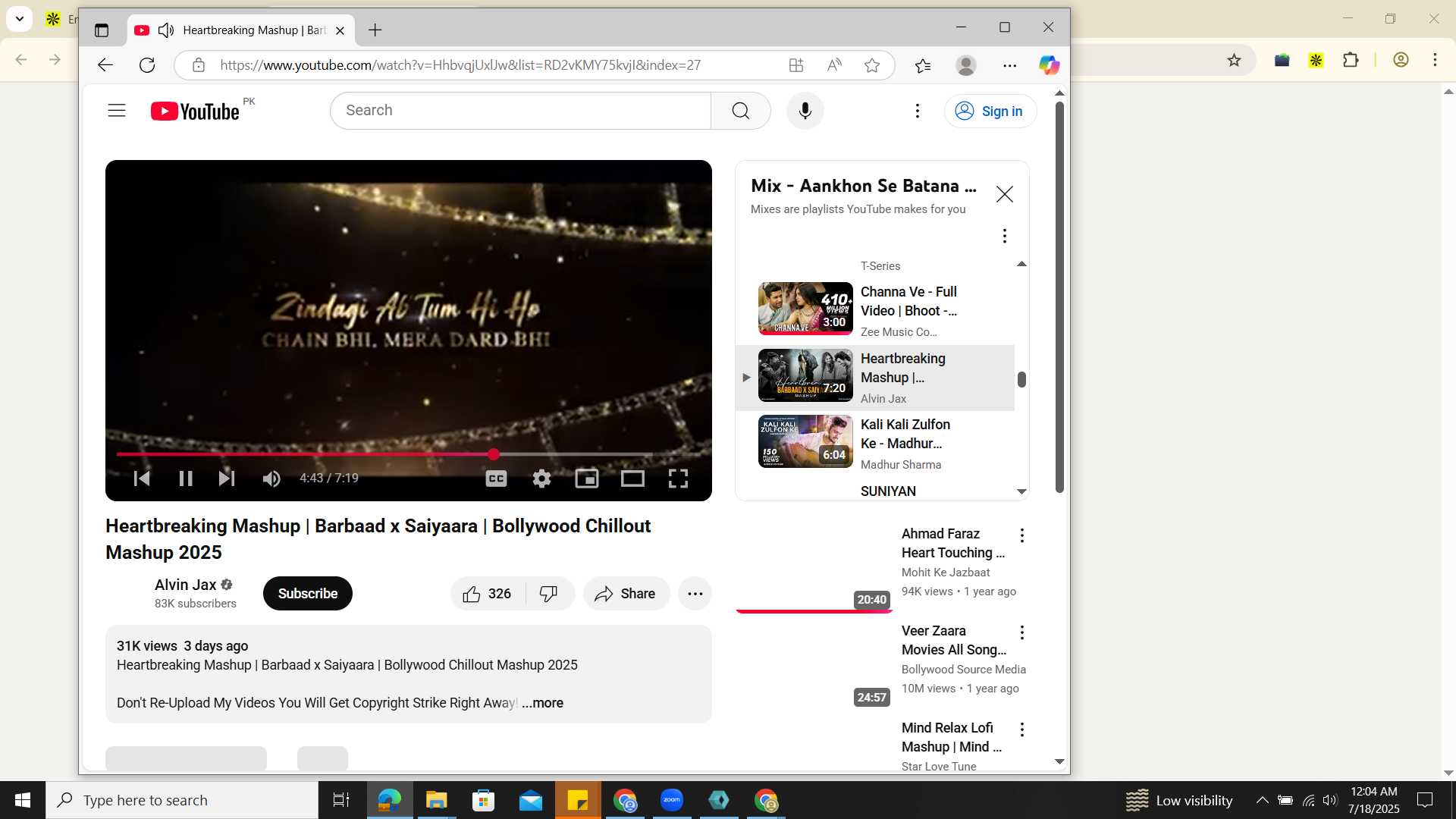Image resolution: width=1456 pixels, height=819 pixels.
Task: Click the Sign in button
Action: pos(990,111)
